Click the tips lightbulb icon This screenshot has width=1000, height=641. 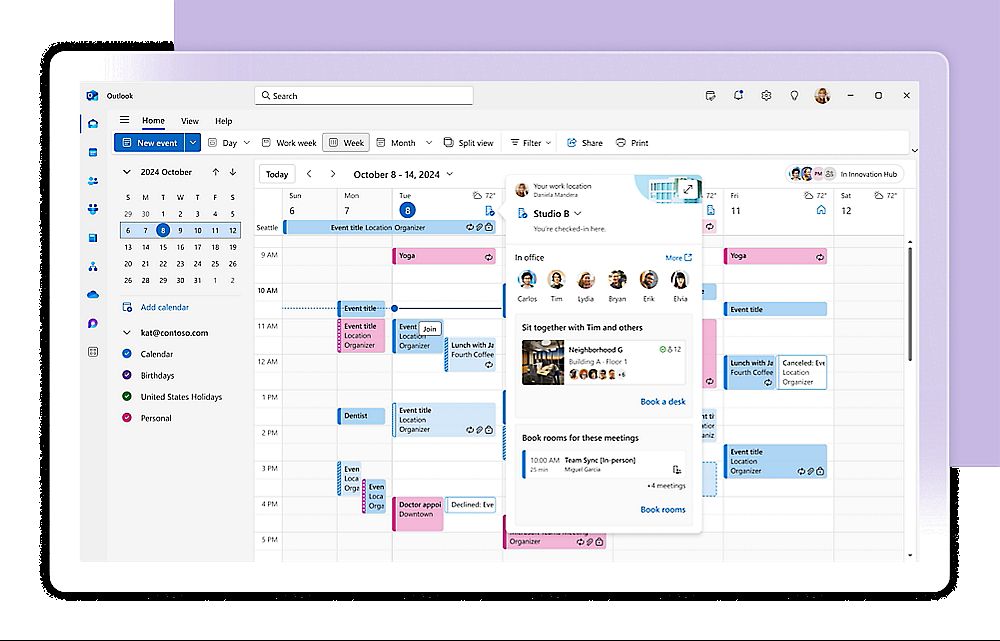pos(794,96)
